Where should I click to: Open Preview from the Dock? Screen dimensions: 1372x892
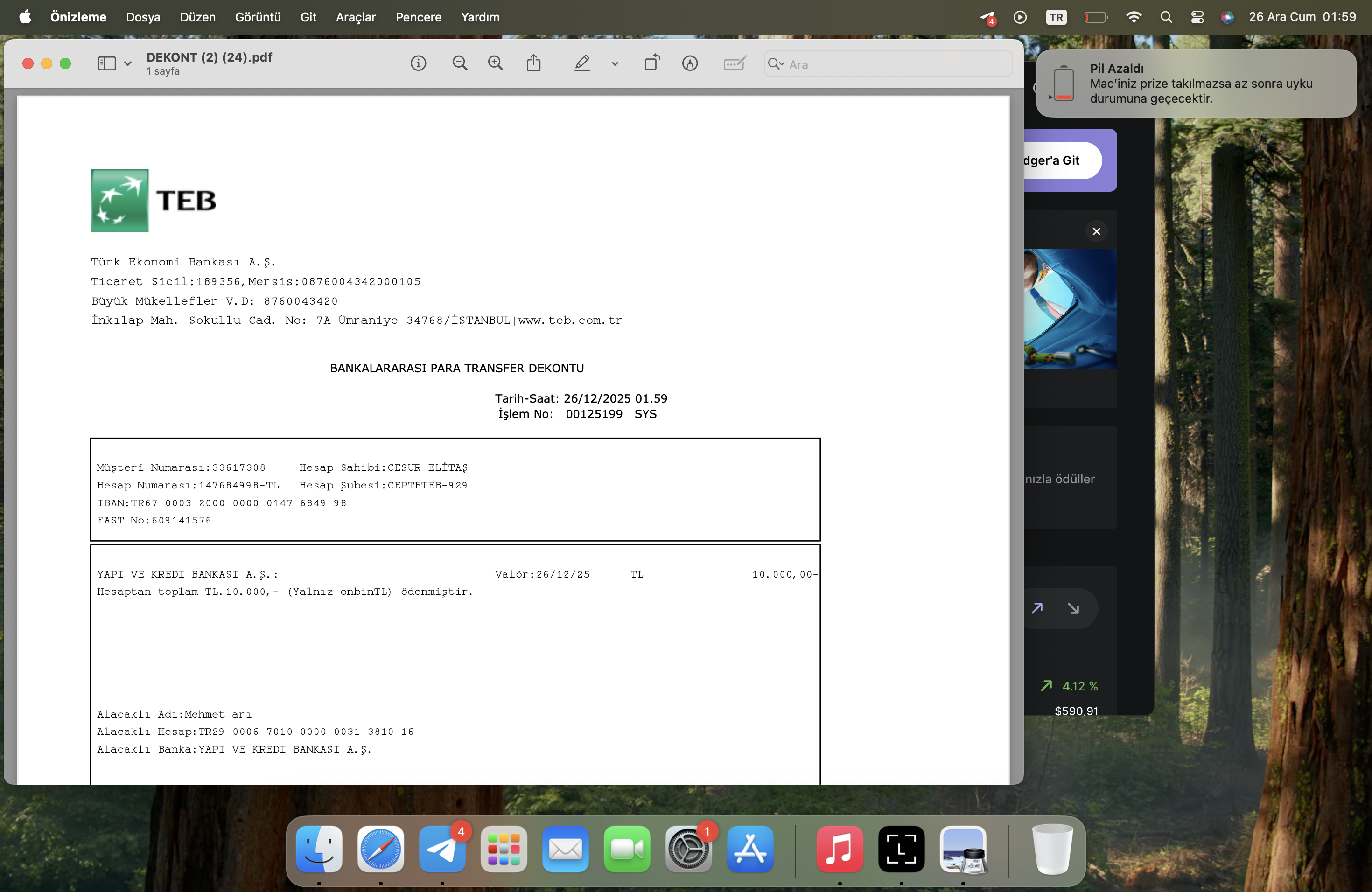(963, 850)
